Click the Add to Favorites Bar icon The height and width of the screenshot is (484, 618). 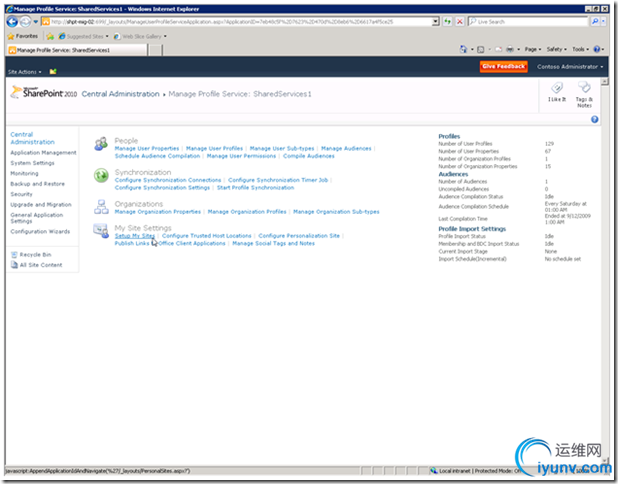click(x=50, y=36)
